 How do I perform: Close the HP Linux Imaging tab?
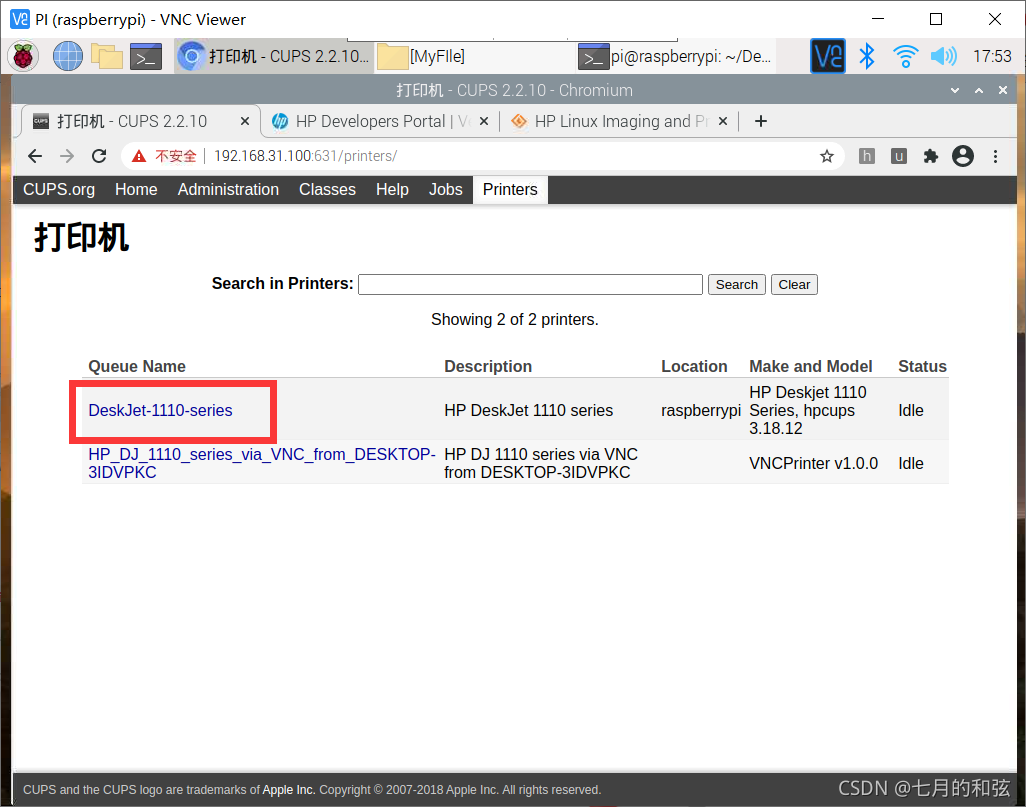pos(723,121)
